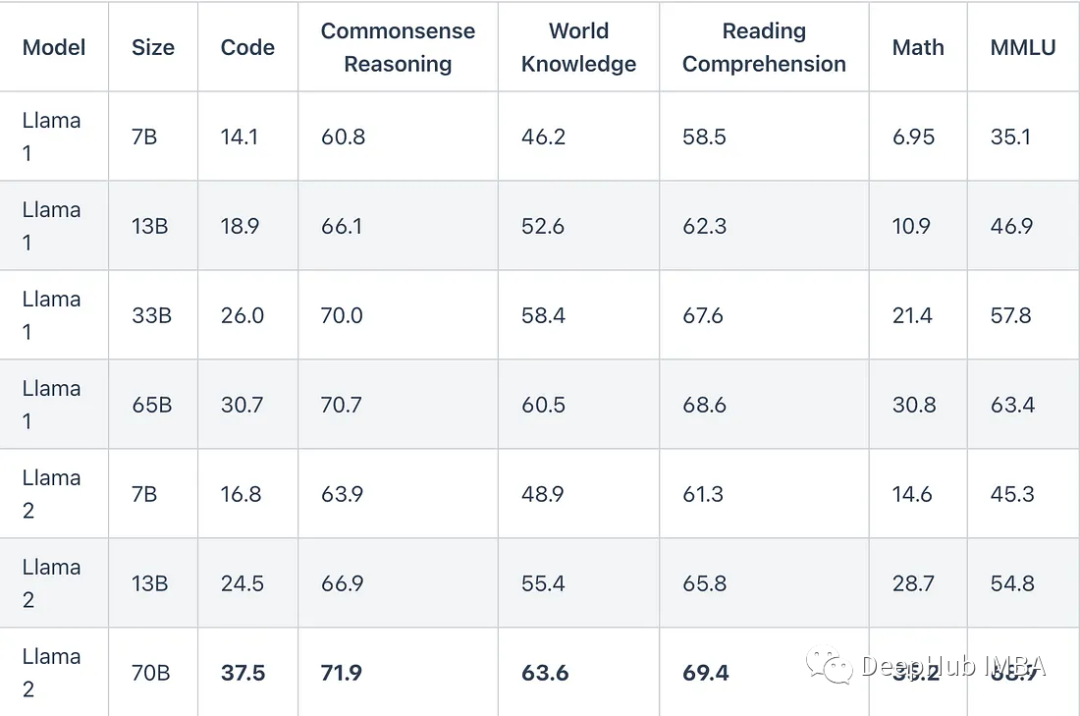
Task: Click the WeChat logo in watermark
Action: 829,665
